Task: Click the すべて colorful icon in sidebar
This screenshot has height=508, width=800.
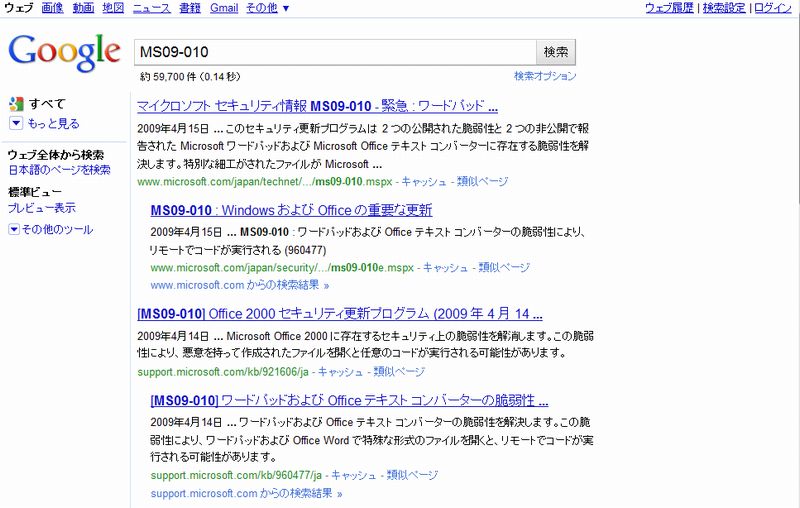Action: (x=16, y=104)
